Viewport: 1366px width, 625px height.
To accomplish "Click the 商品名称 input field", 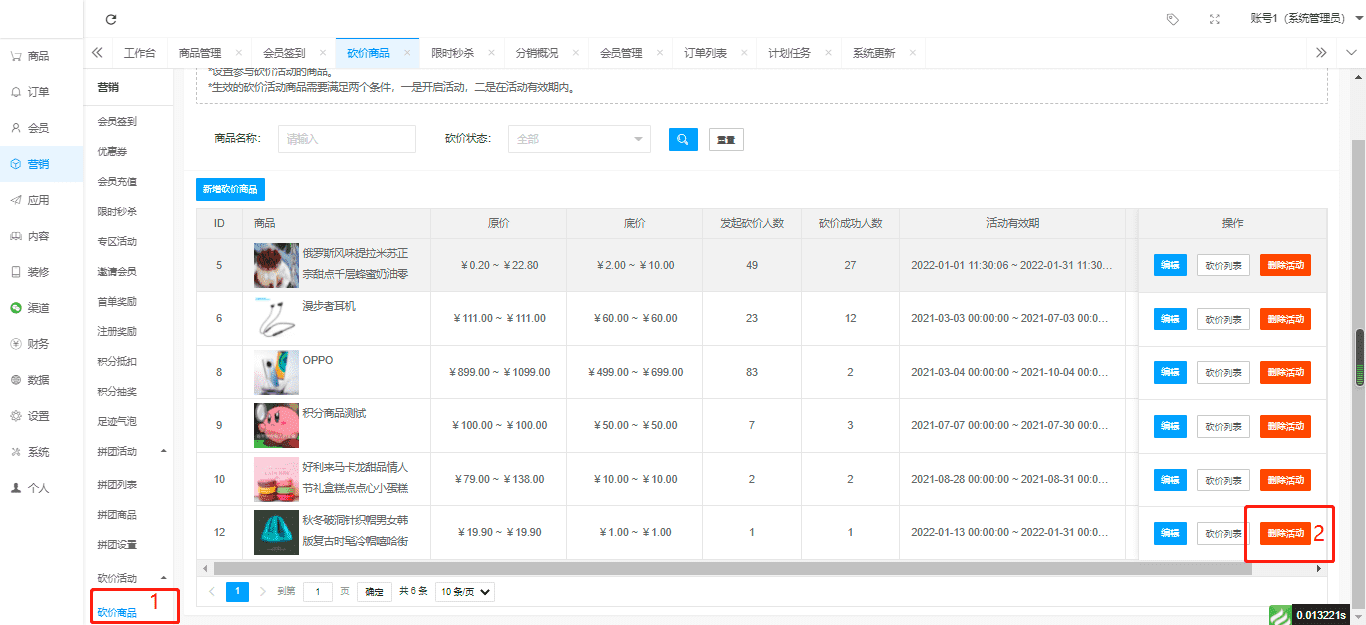I will [x=346, y=139].
